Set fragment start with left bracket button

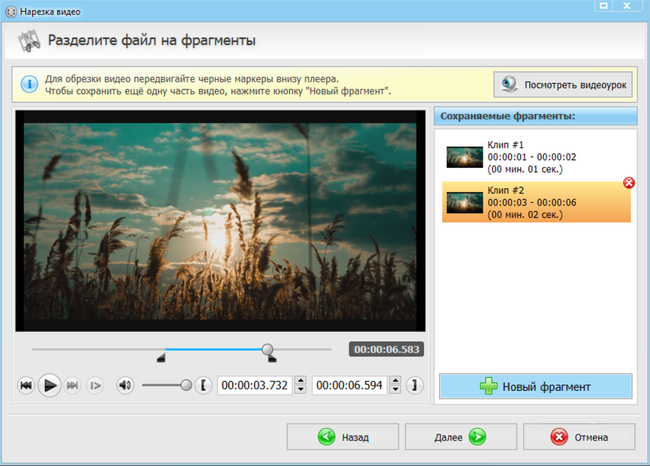(x=204, y=386)
